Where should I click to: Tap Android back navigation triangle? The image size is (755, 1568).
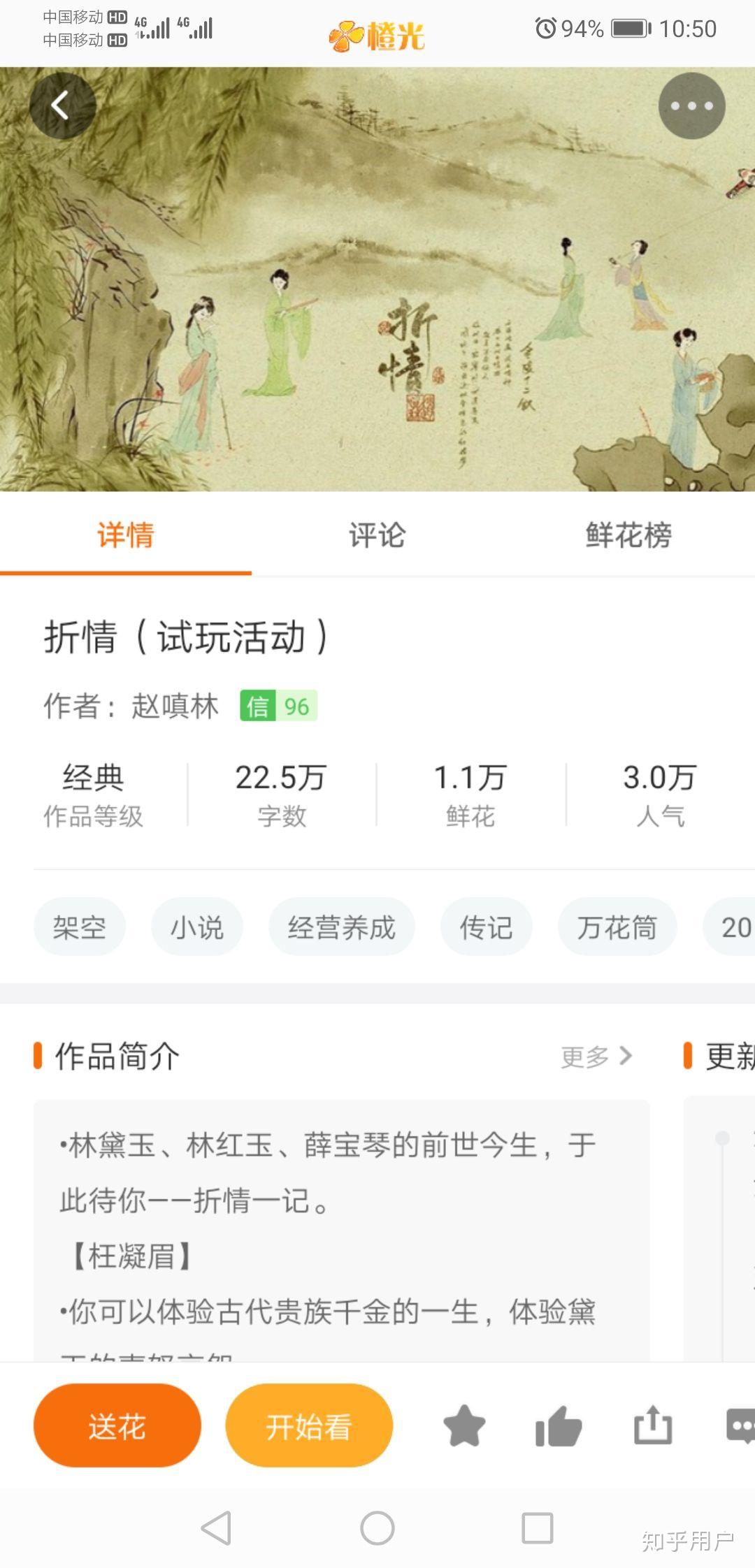tap(216, 1528)
